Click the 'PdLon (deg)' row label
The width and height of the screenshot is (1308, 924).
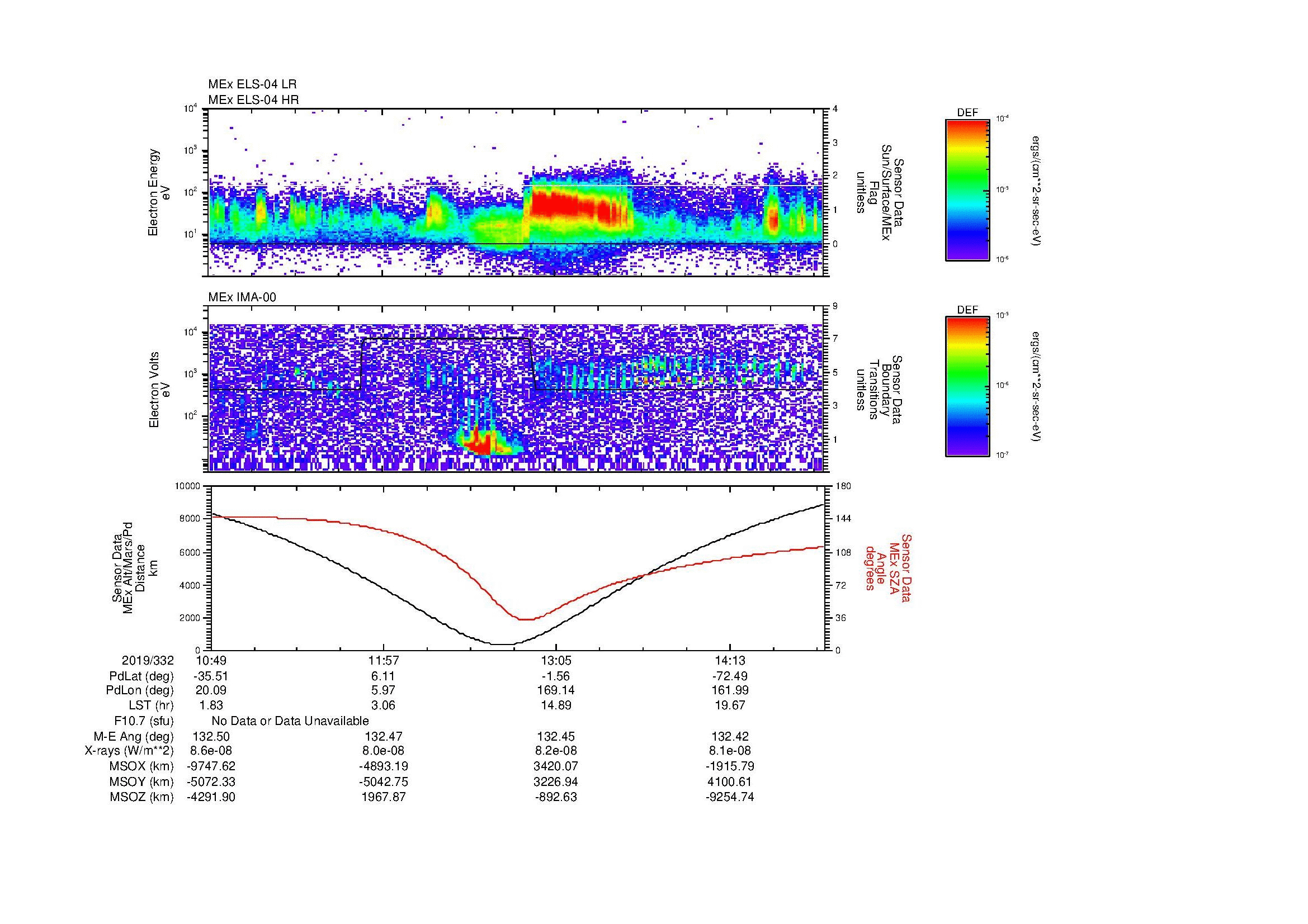(x=140, y=690)
